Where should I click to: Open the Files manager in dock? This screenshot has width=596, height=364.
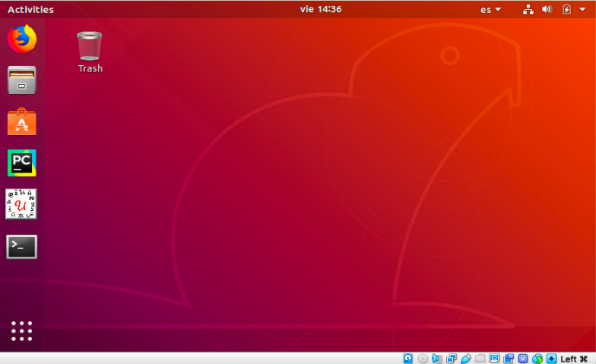tap(22, 80)
